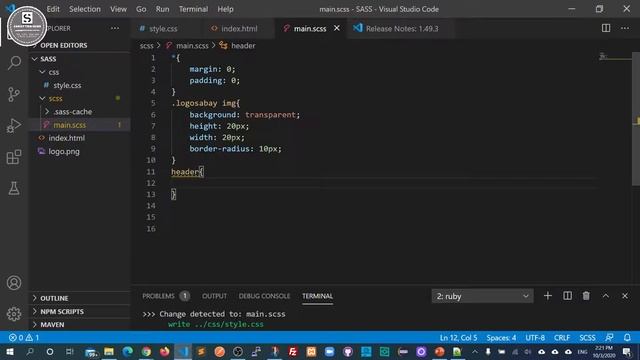This screenshot has width=640, height=360.
Task: Open the Terminal menu
Action: pos(193,9)
